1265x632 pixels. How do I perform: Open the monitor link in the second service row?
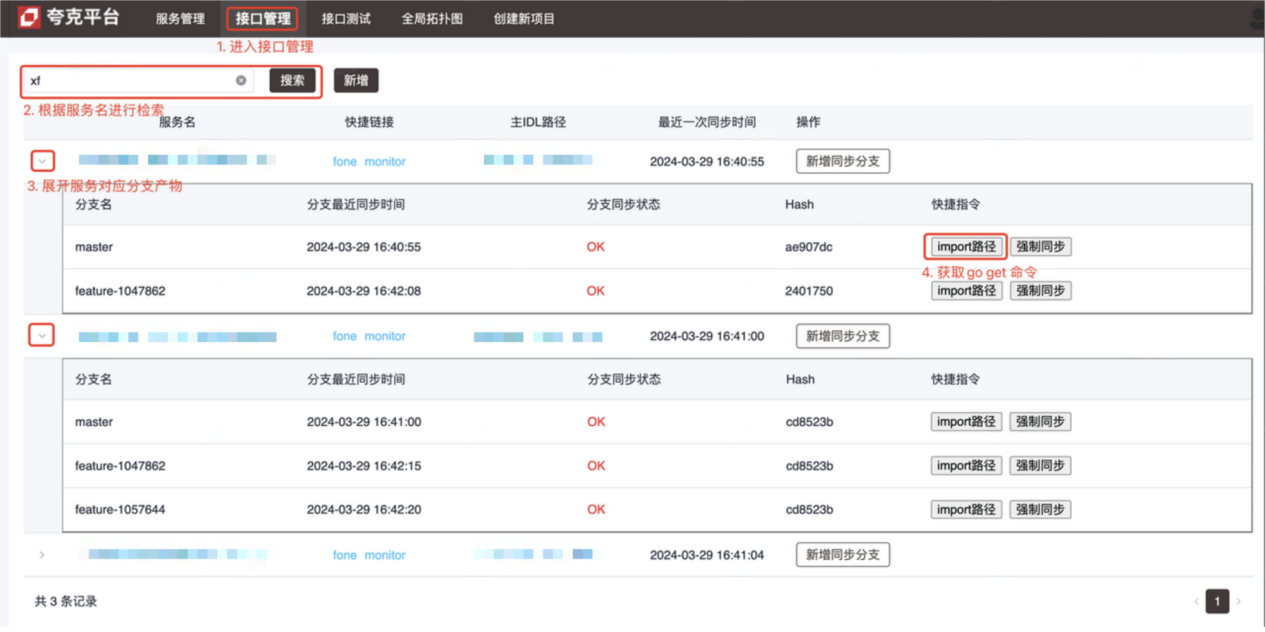click(x=388, y=336)
